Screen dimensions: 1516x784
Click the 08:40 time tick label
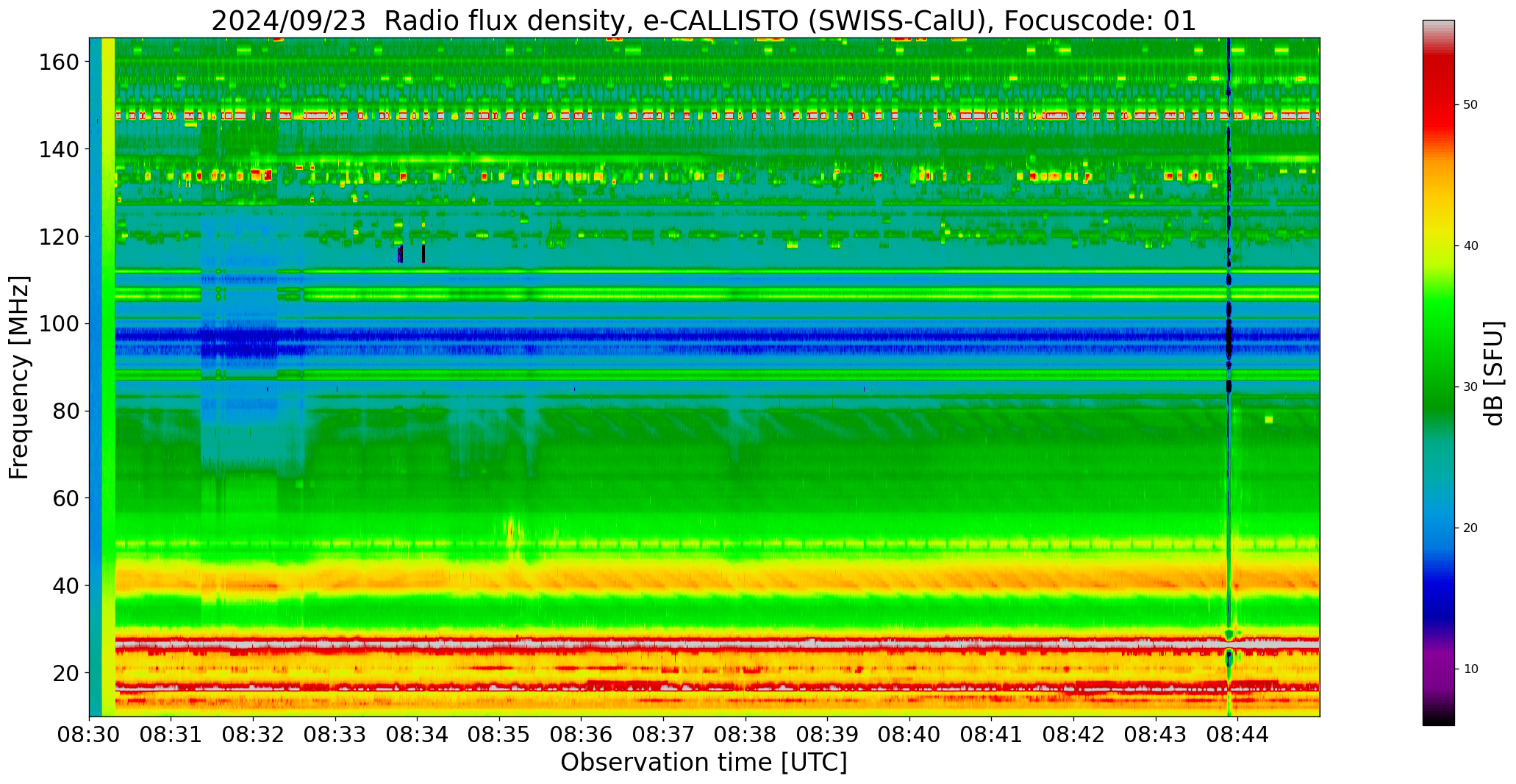(x=909, y=735)
